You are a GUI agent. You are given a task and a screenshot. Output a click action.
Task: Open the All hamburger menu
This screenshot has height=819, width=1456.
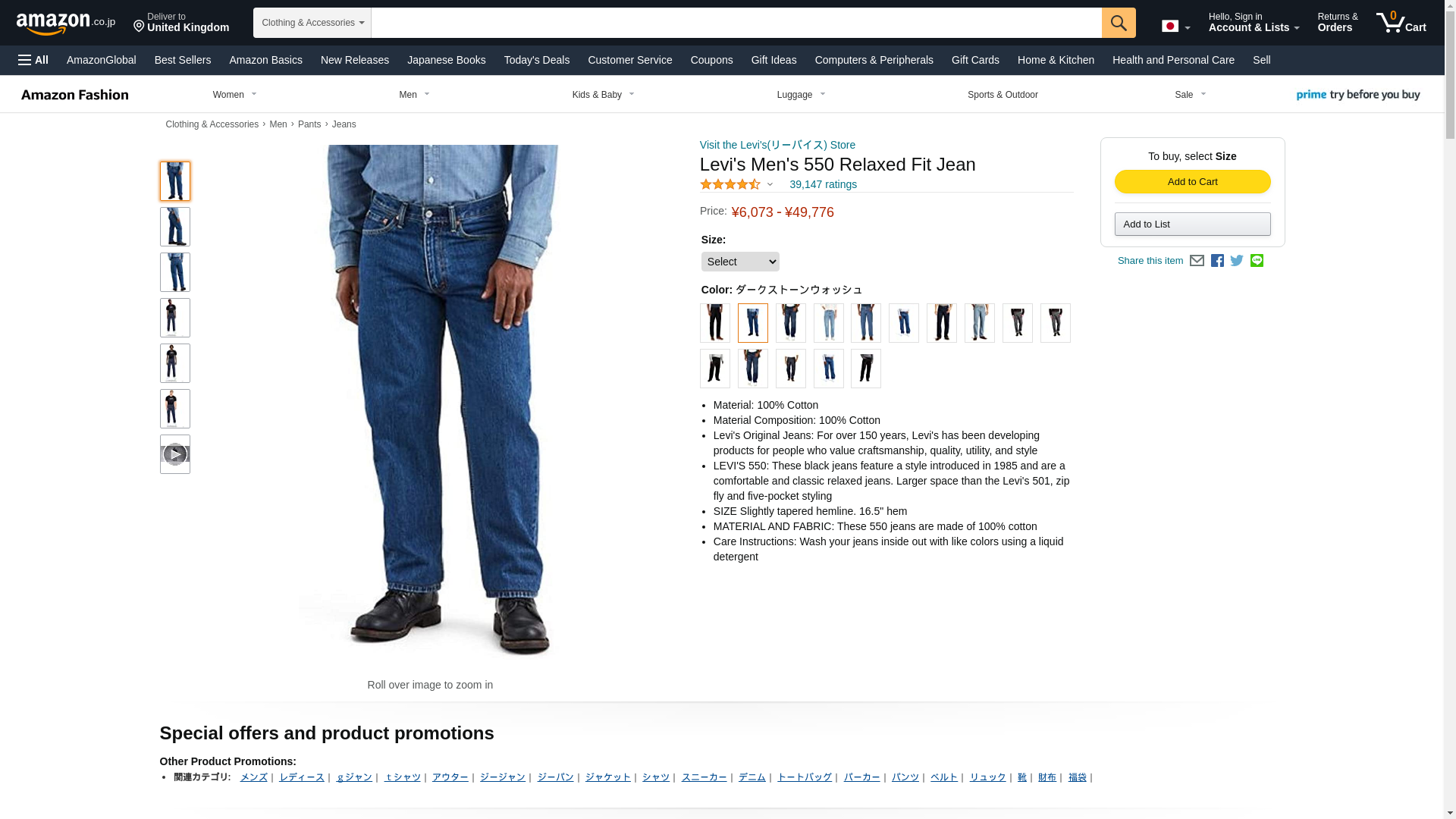pos(33,60)
